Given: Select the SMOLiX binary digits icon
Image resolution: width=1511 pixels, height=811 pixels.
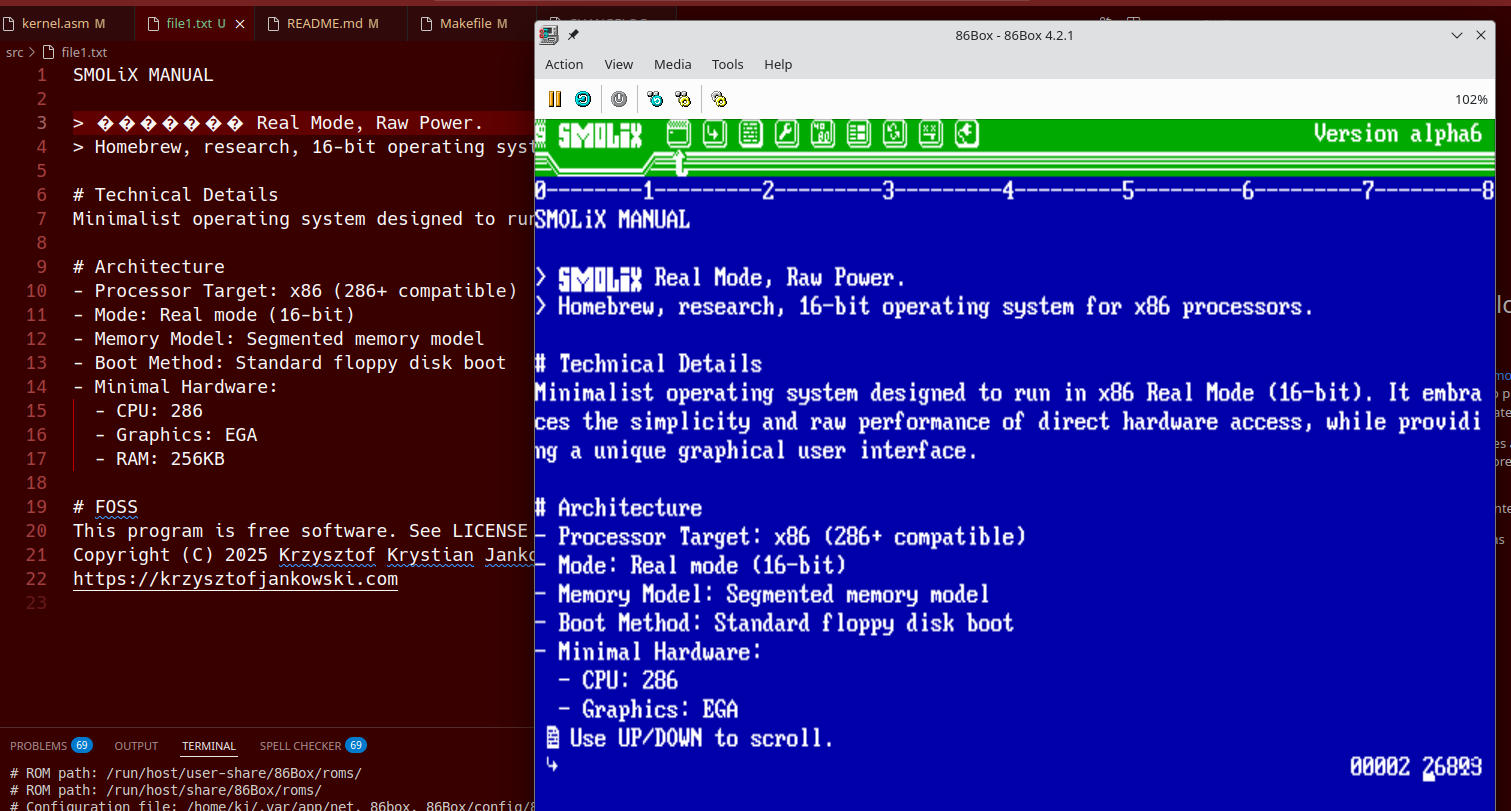Looking at the screenshot, I should click(823, 133).
